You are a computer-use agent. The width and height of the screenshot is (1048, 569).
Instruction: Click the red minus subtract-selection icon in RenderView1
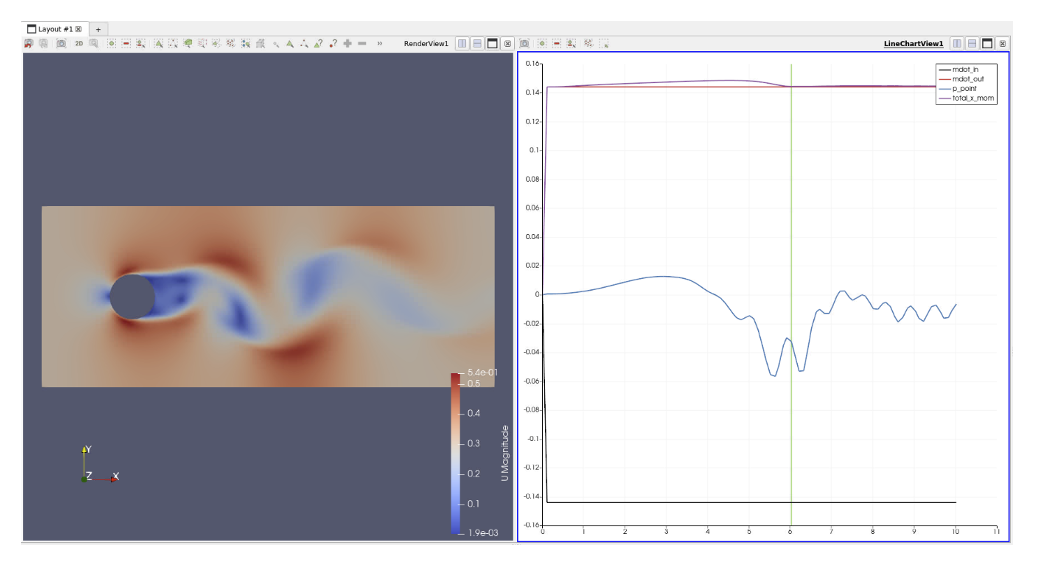coord(362,44)
